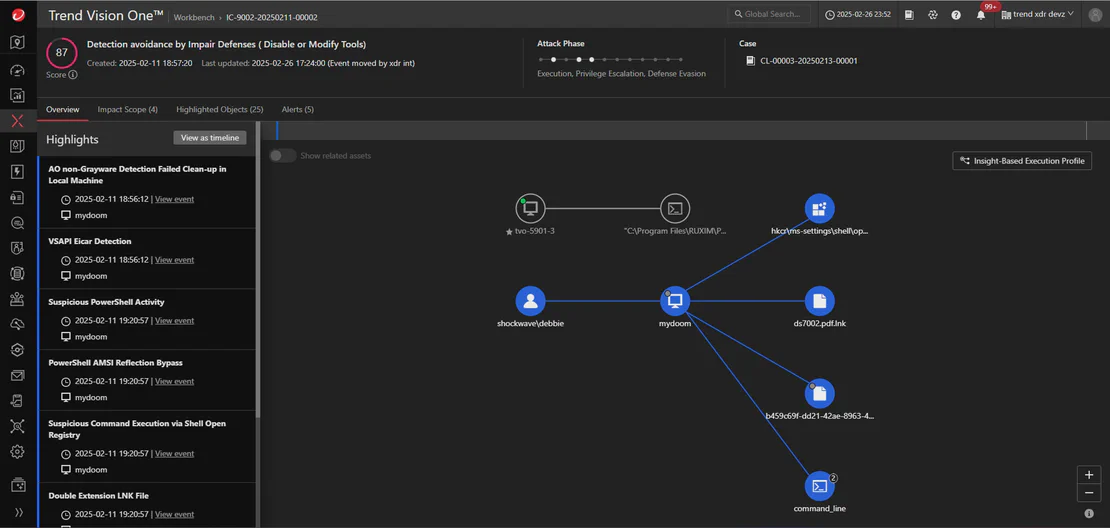Open the user avatar profile icon
Image resolution: width=1110 pixels, height=528 pixels.
pos(1094,14)
